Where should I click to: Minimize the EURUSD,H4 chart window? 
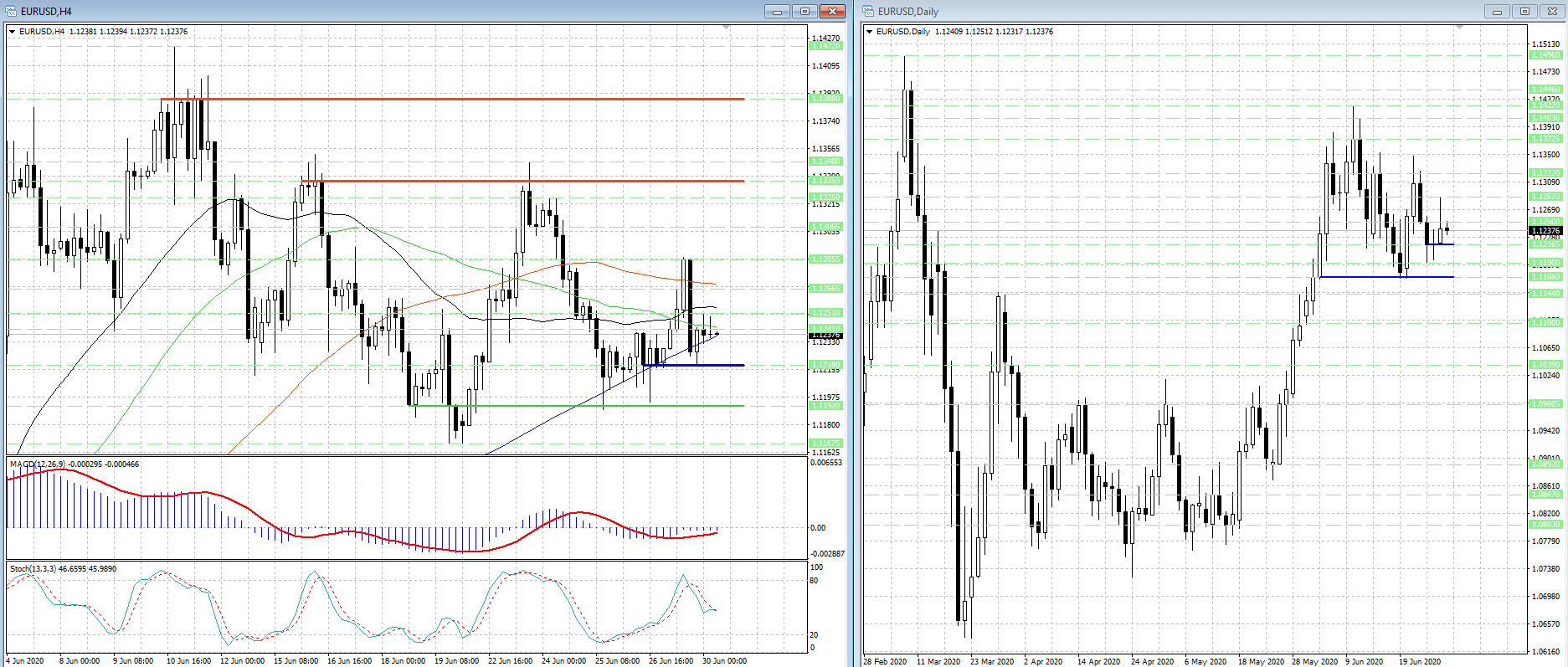(x=777, y=11)
